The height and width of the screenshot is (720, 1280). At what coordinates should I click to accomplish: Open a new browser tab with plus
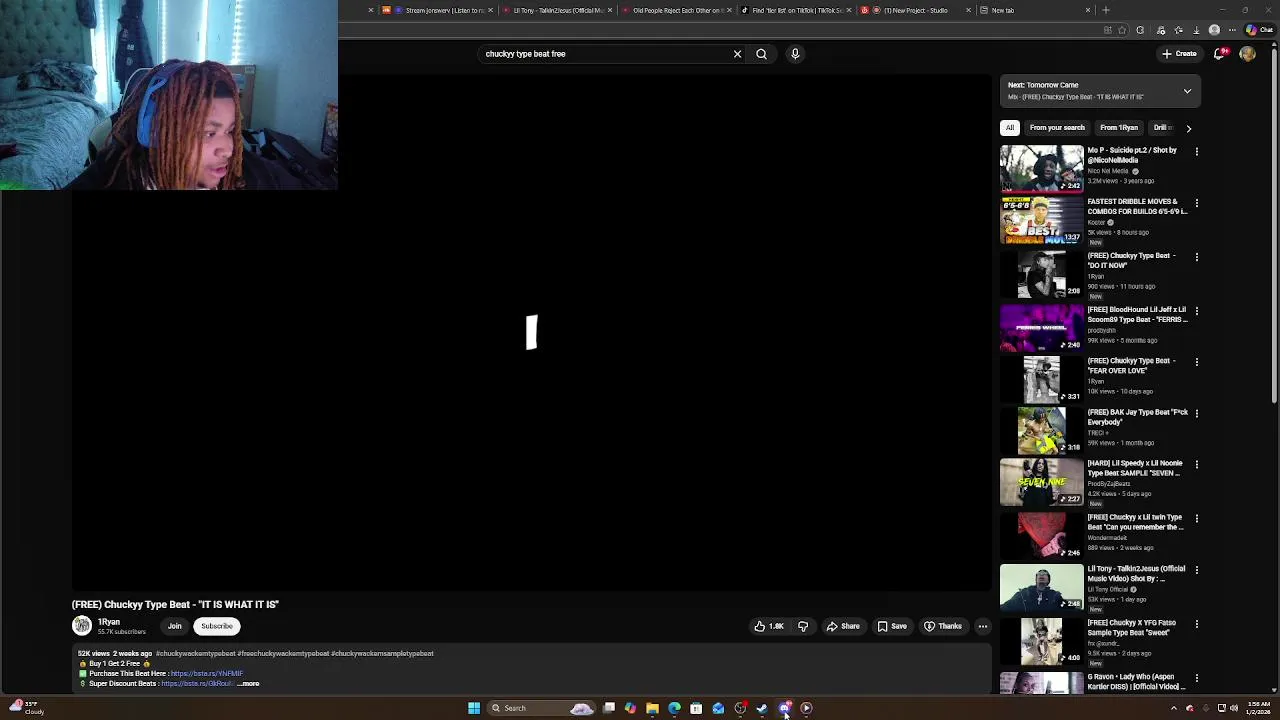point(1105,10)
